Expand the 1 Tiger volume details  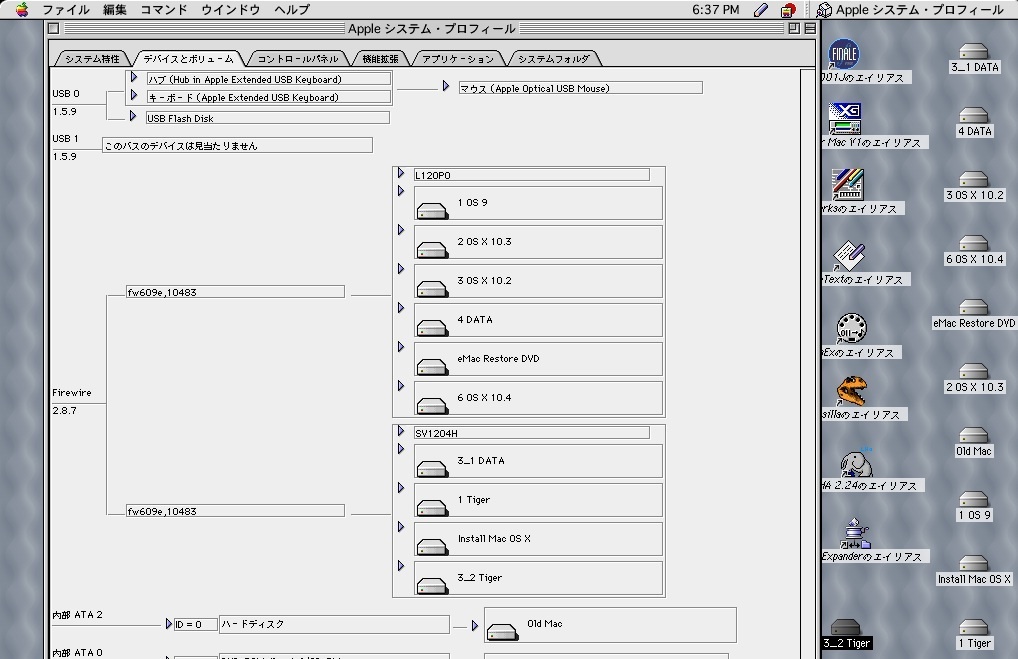401,488
